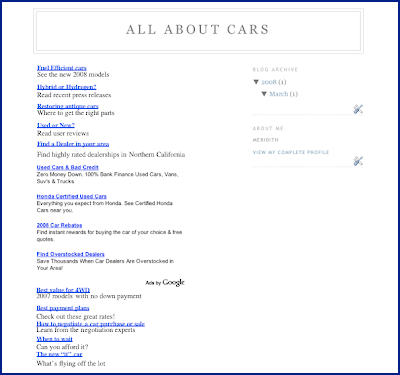The width and height of the screenshot is (400, 375).
Task: Click text Learn from the negotiation experts
Action: (x=86, y=330)
